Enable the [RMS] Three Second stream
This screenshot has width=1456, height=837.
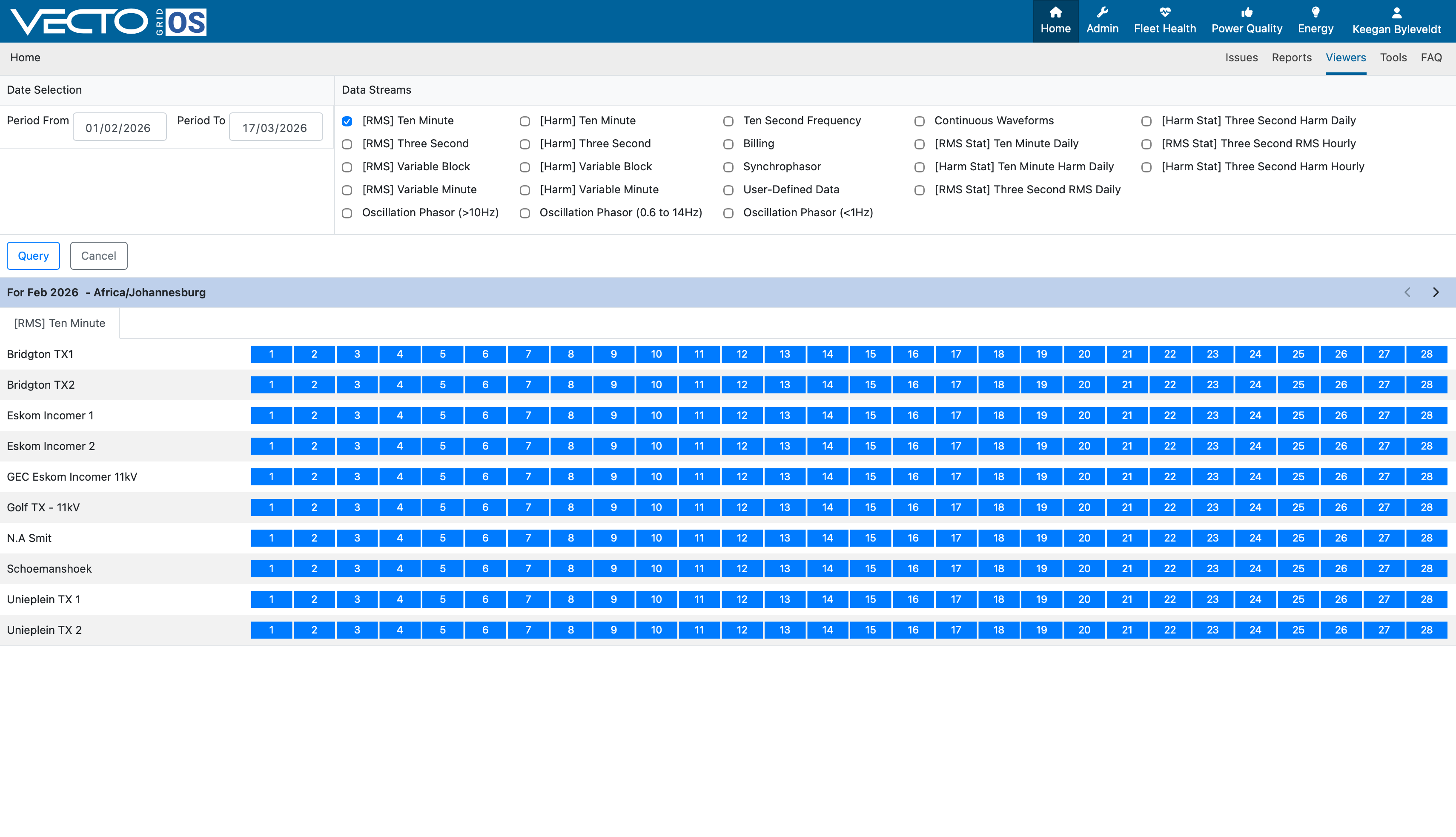click(x=347, y=144)
